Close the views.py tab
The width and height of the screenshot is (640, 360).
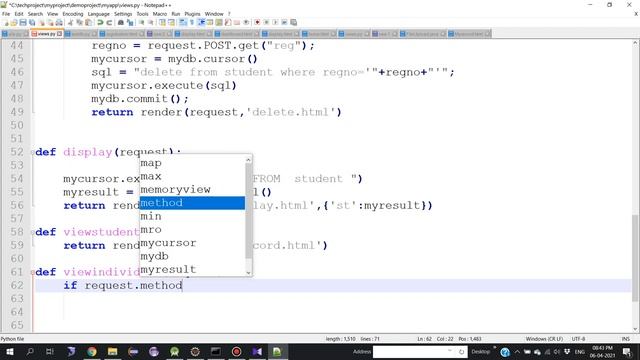(60, 34)
